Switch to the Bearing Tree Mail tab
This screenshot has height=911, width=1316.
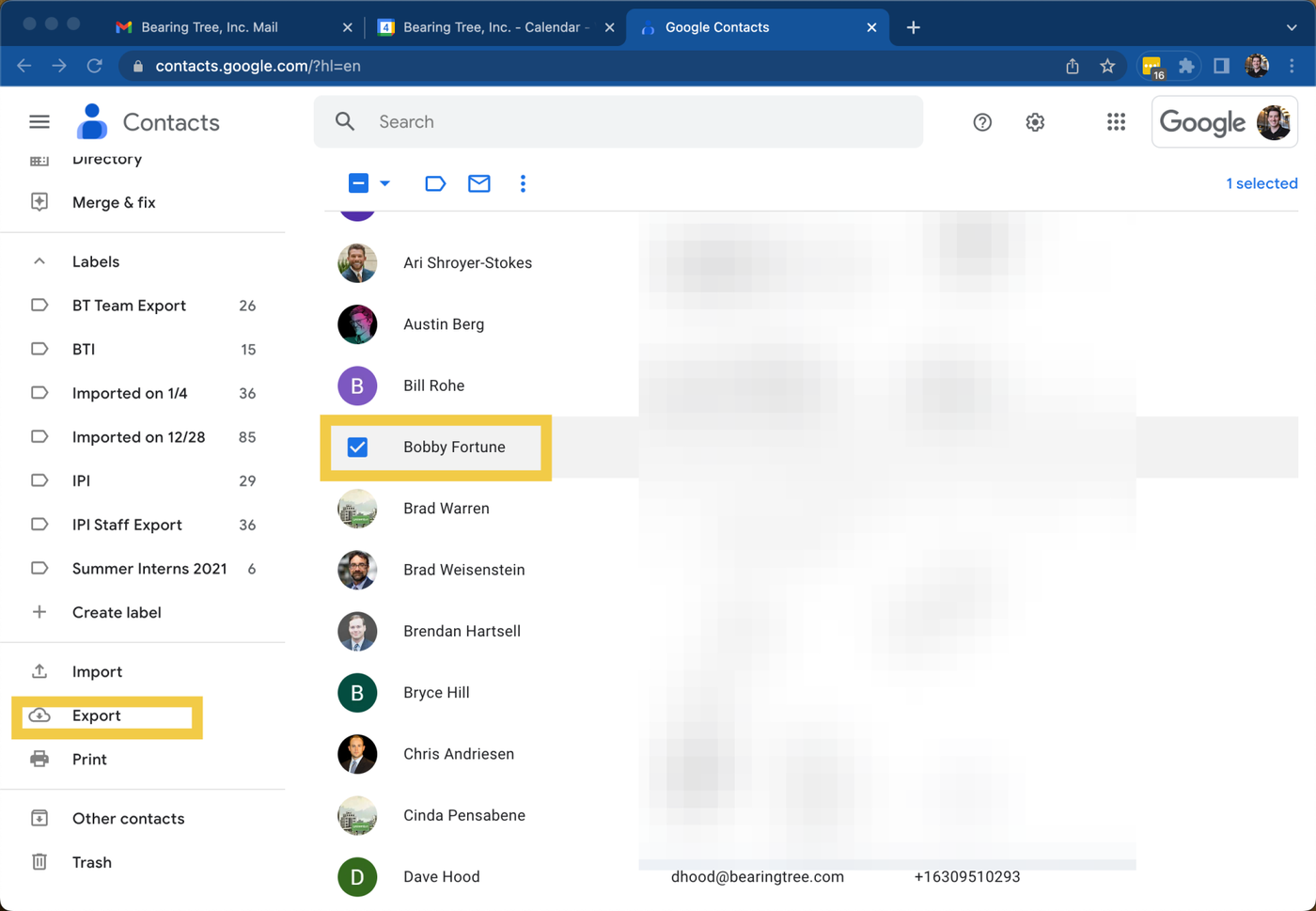[x=209, y=27]
